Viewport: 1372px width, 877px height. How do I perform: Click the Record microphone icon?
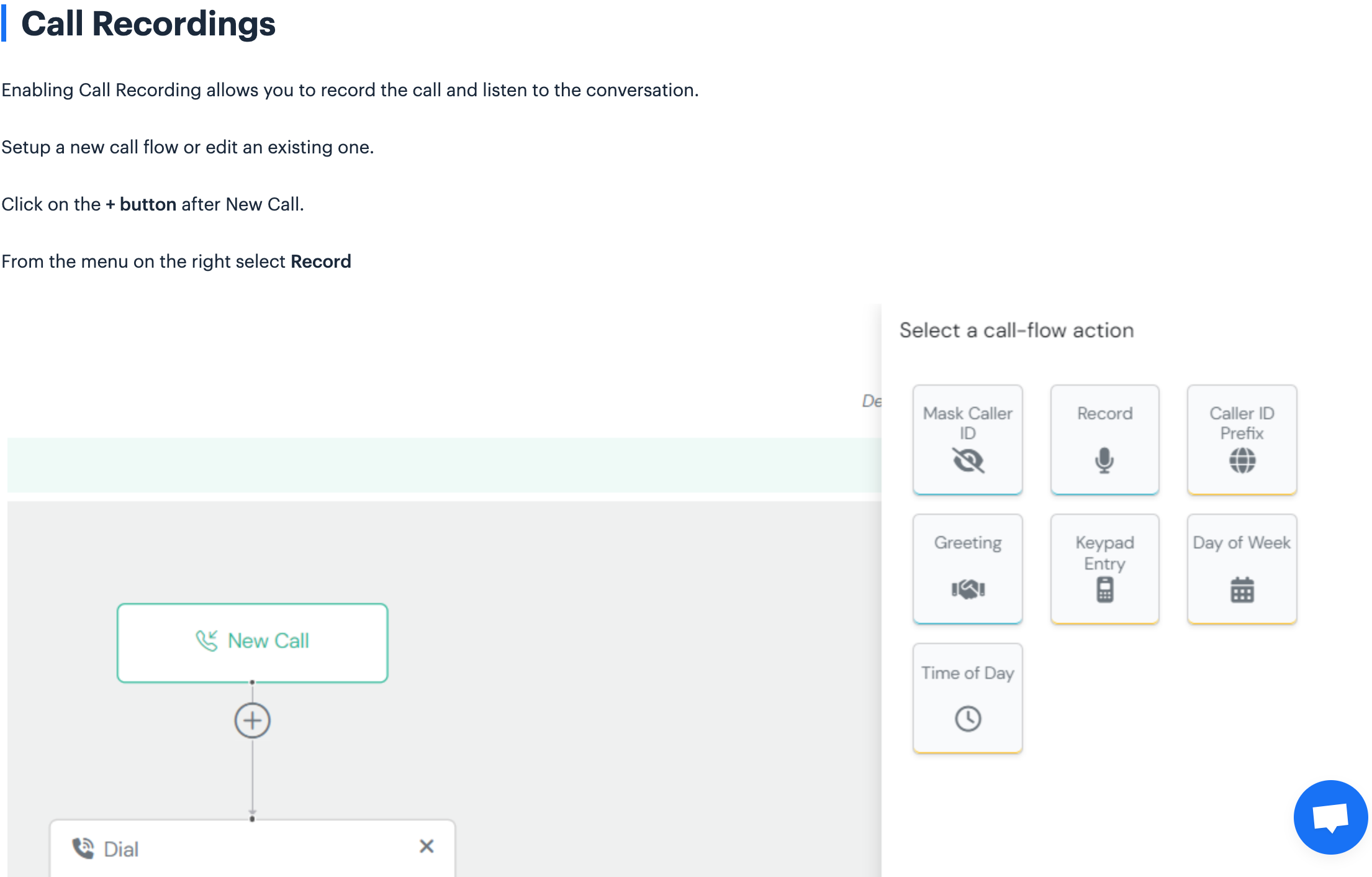click(1103, 461)
